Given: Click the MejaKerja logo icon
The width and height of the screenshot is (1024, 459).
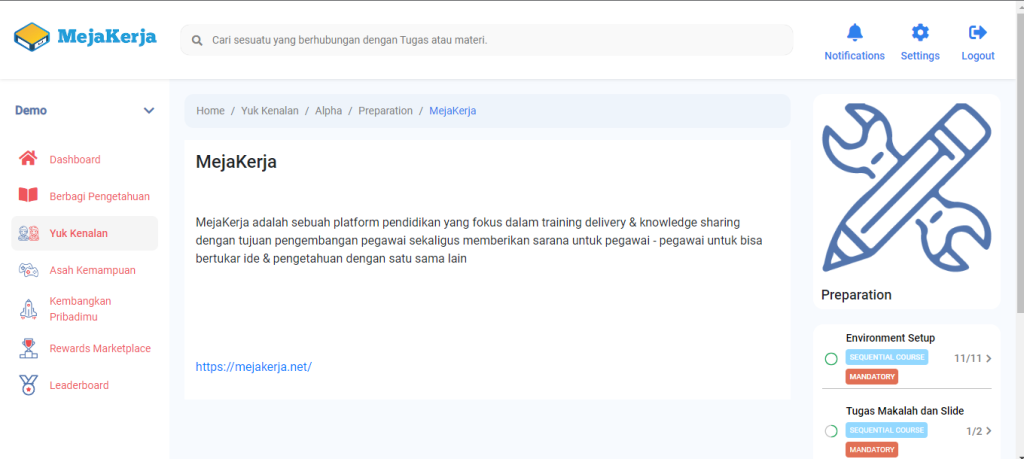Looking at the screenshot, I should coord(32,38).
